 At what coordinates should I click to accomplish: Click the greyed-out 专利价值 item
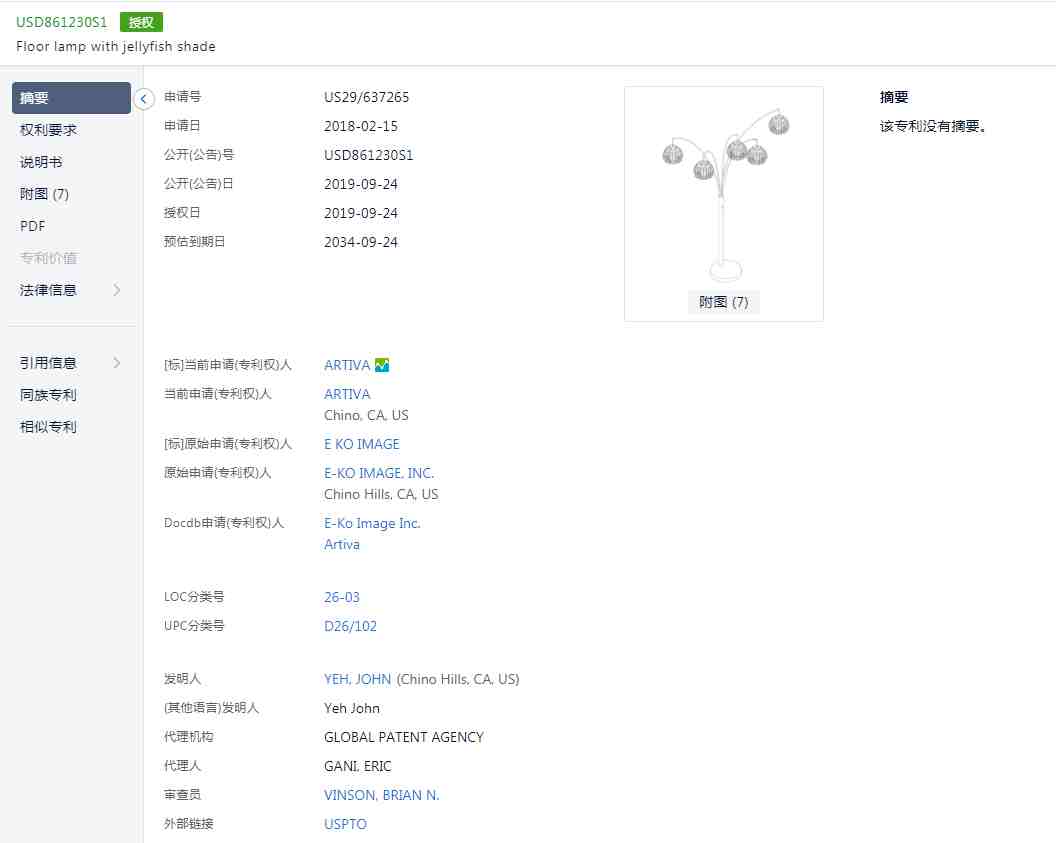48,258
